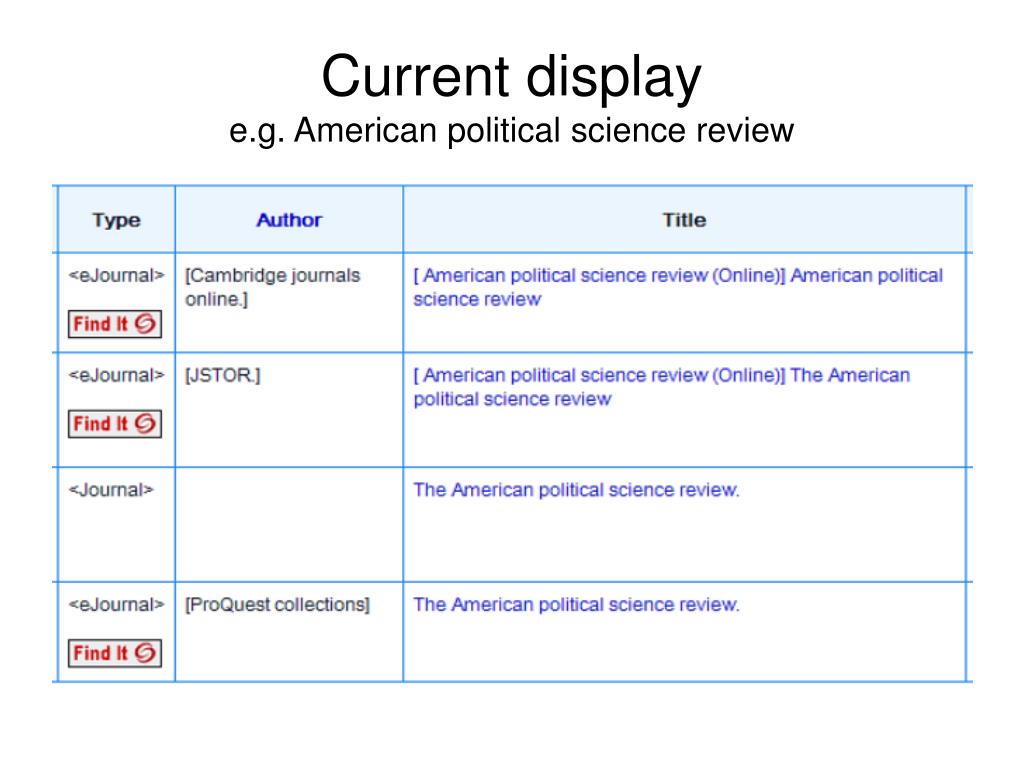Sort results by the Author column header
1024x768 pixels.
coord(289,220)
